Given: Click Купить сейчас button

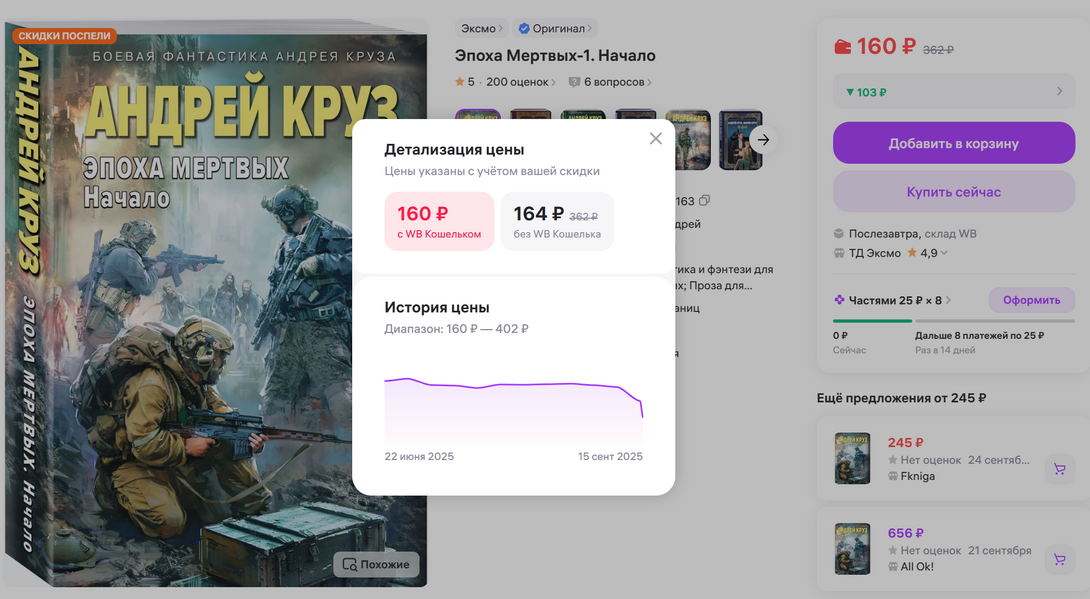Looking at the screenshot, I should click(954, 192).
